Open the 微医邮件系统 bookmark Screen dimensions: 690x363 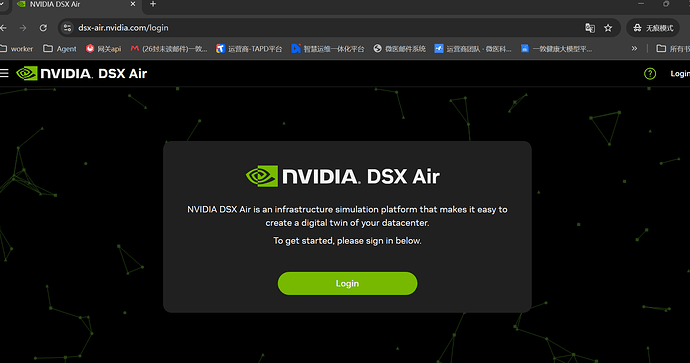pyautogui.click(x=400, y=49)
